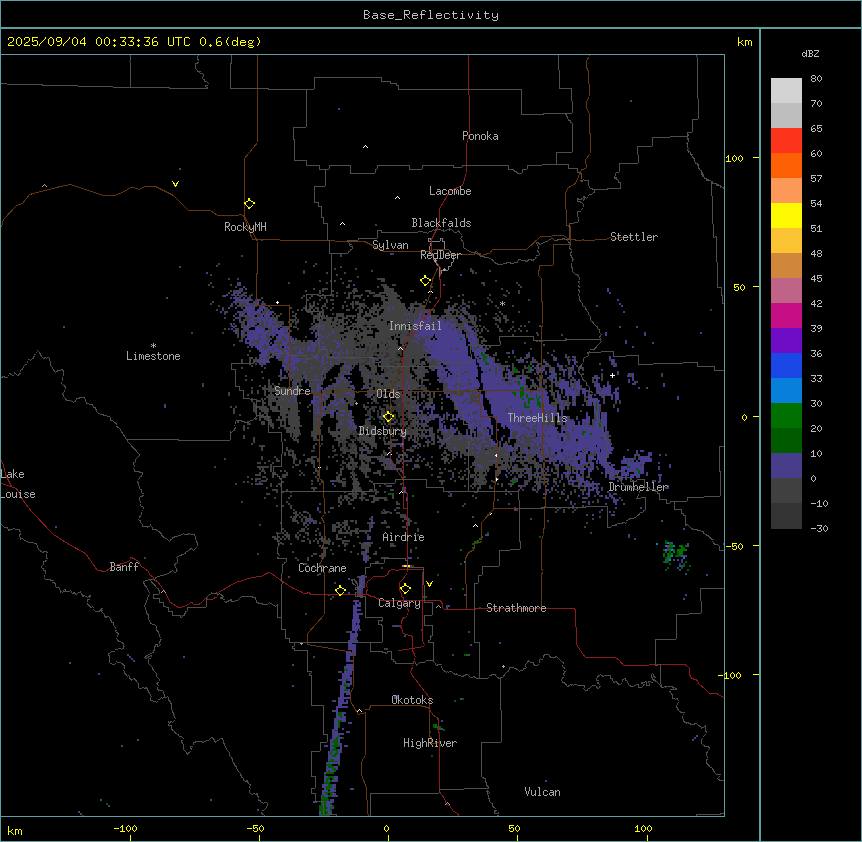
Task: Click the Didsbury town label
Action: coord(383,431)
